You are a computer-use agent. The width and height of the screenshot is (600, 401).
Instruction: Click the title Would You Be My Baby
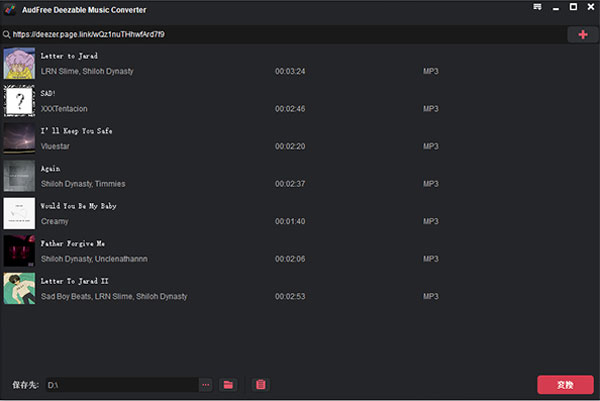[78, 206]
